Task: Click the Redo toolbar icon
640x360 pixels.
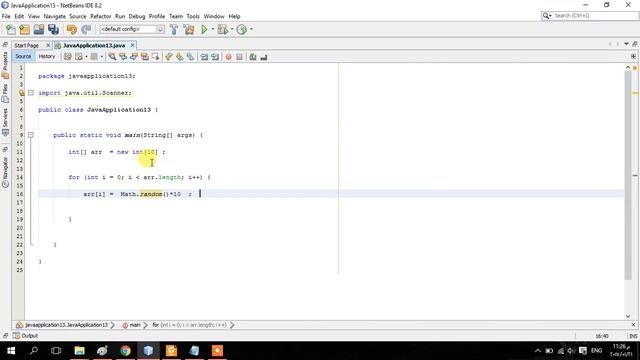Action: [x=86, y=29]
